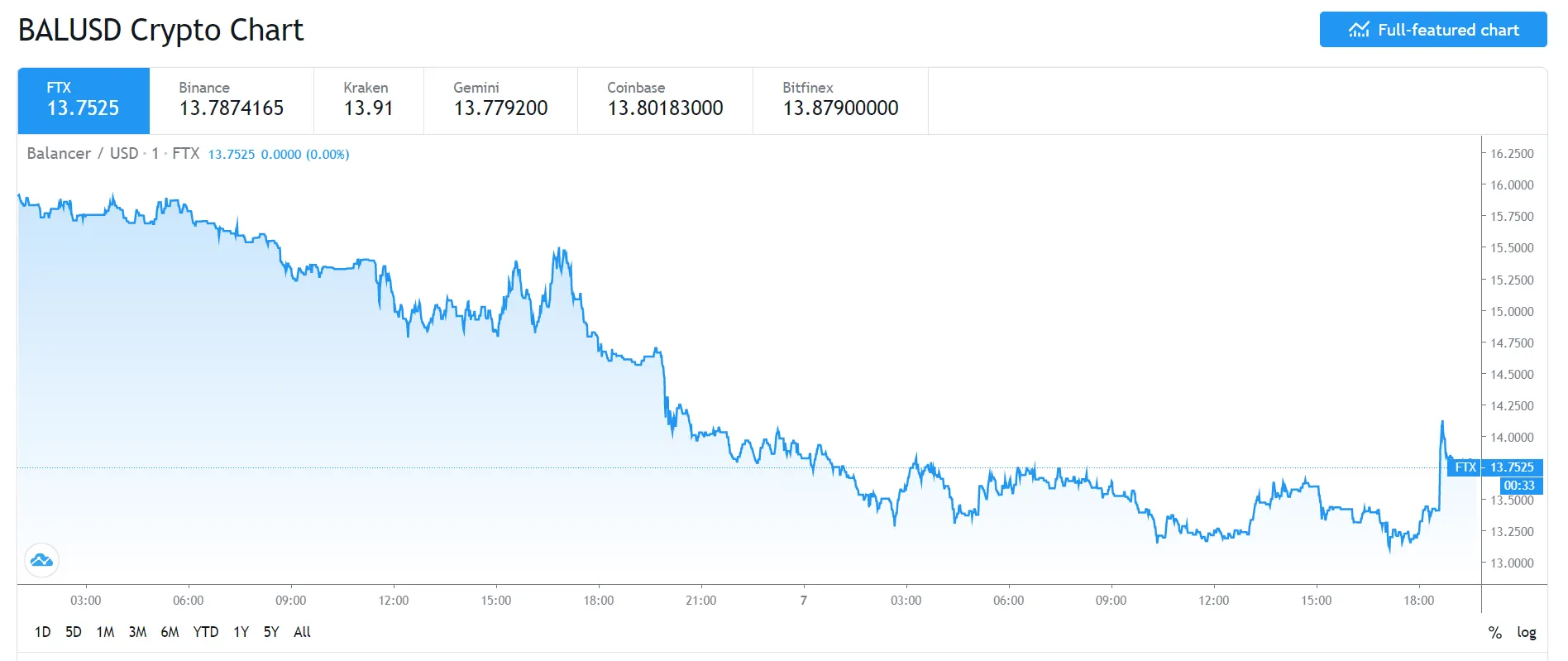Image resolution: width=1568 pixels, height=661 pixels.
Task: Select the Coinbase exchange
Action: tap(664, 99)
